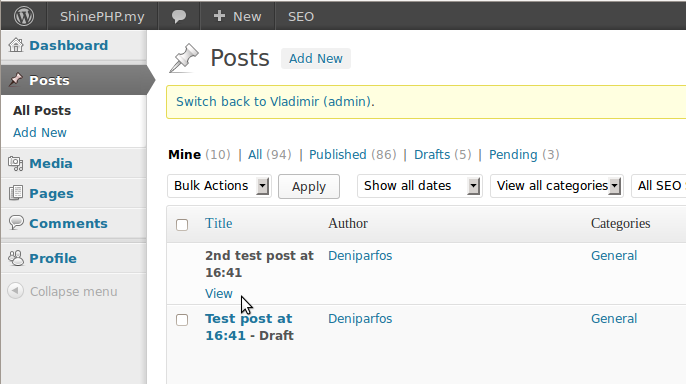Filter by Published (86) posts

point(353,155)
